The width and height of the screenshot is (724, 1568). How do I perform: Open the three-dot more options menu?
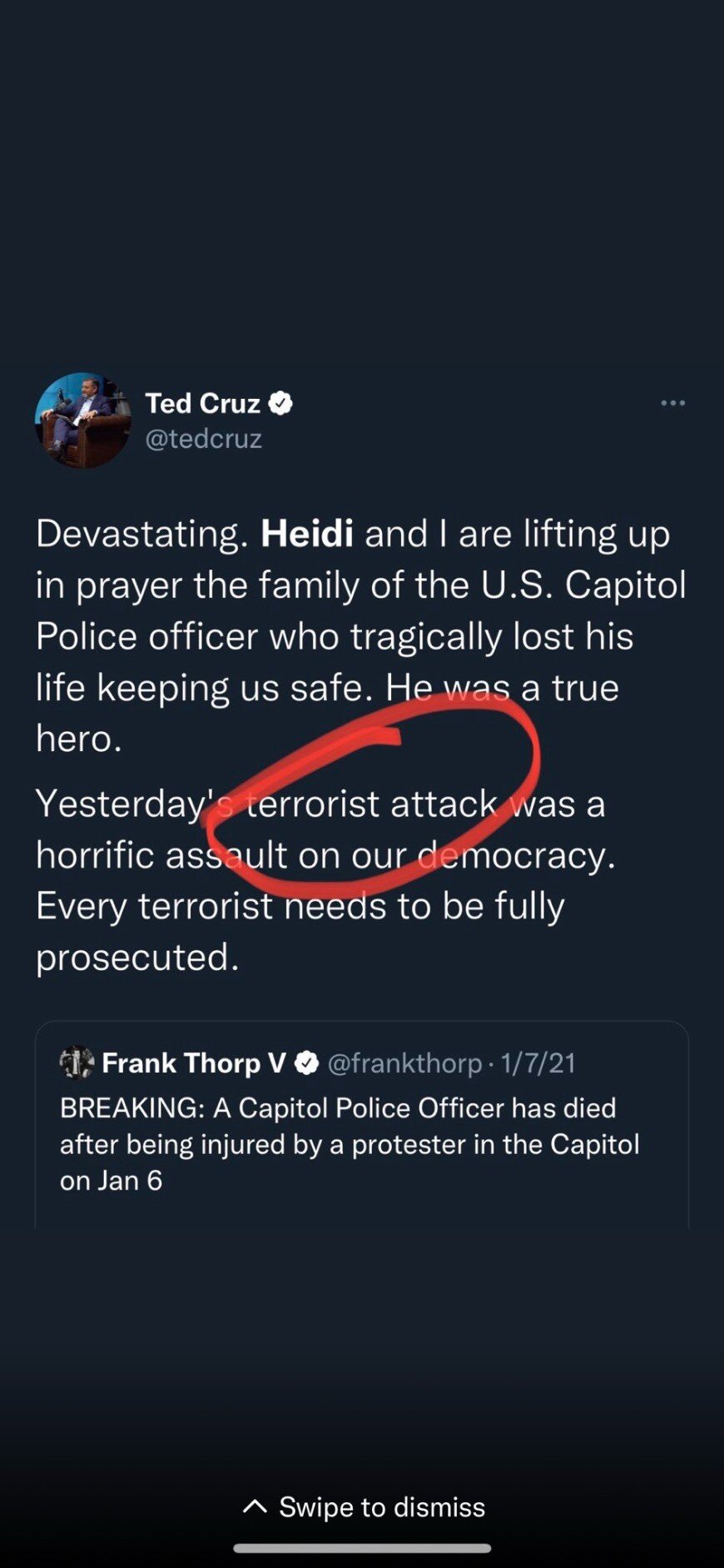click(672, 403)
